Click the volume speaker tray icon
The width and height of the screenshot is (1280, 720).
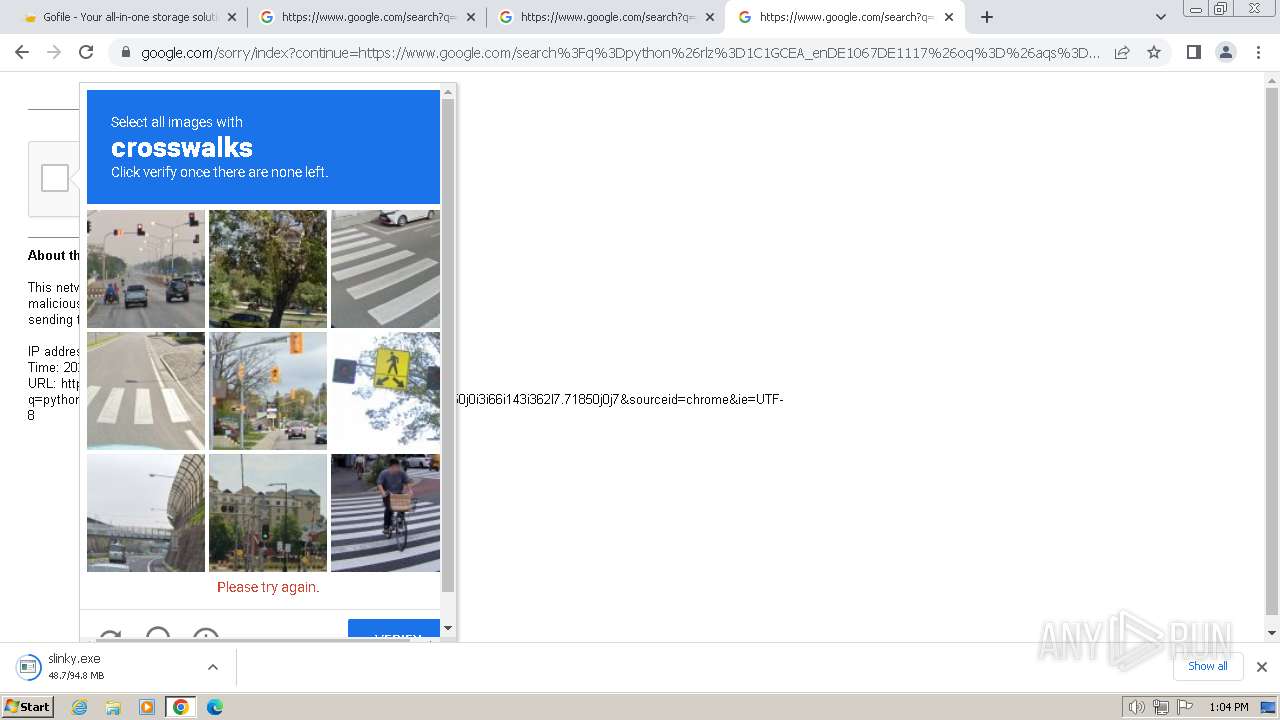pos(1137,707)
